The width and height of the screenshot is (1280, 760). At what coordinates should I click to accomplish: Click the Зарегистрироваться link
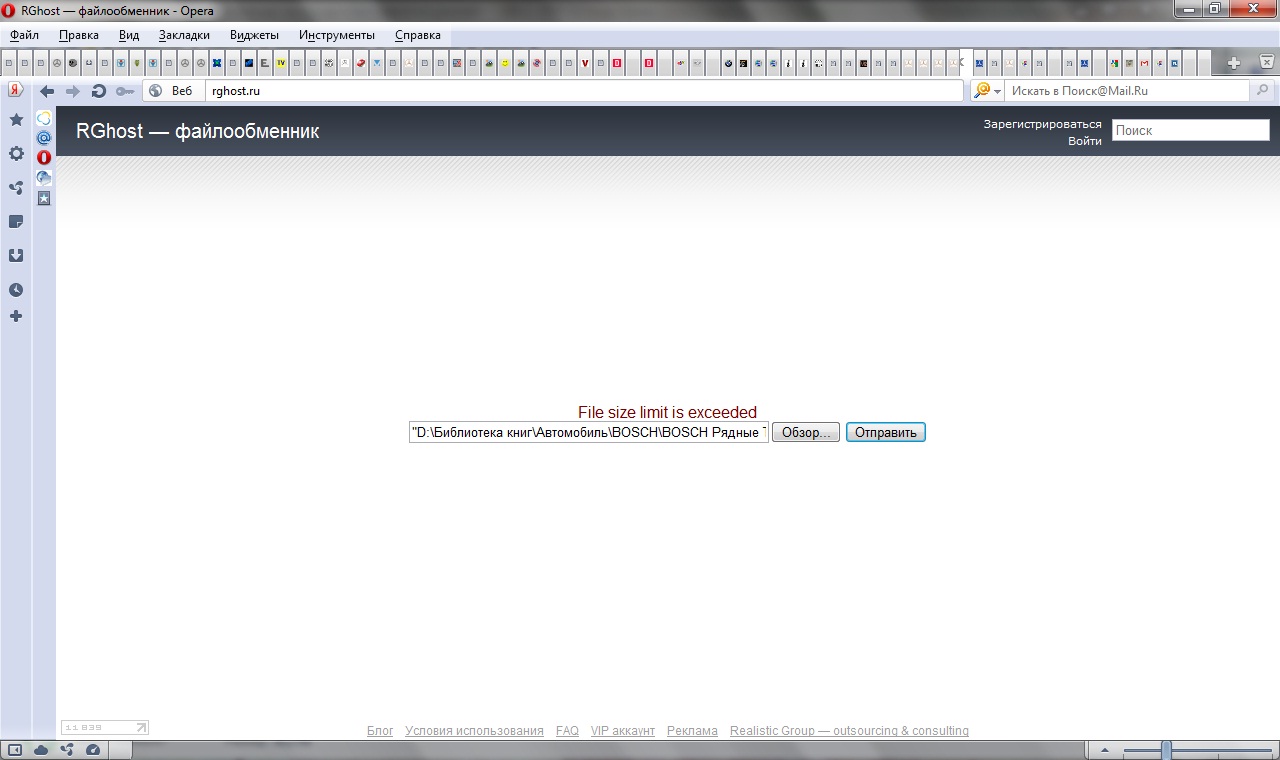1042,124
